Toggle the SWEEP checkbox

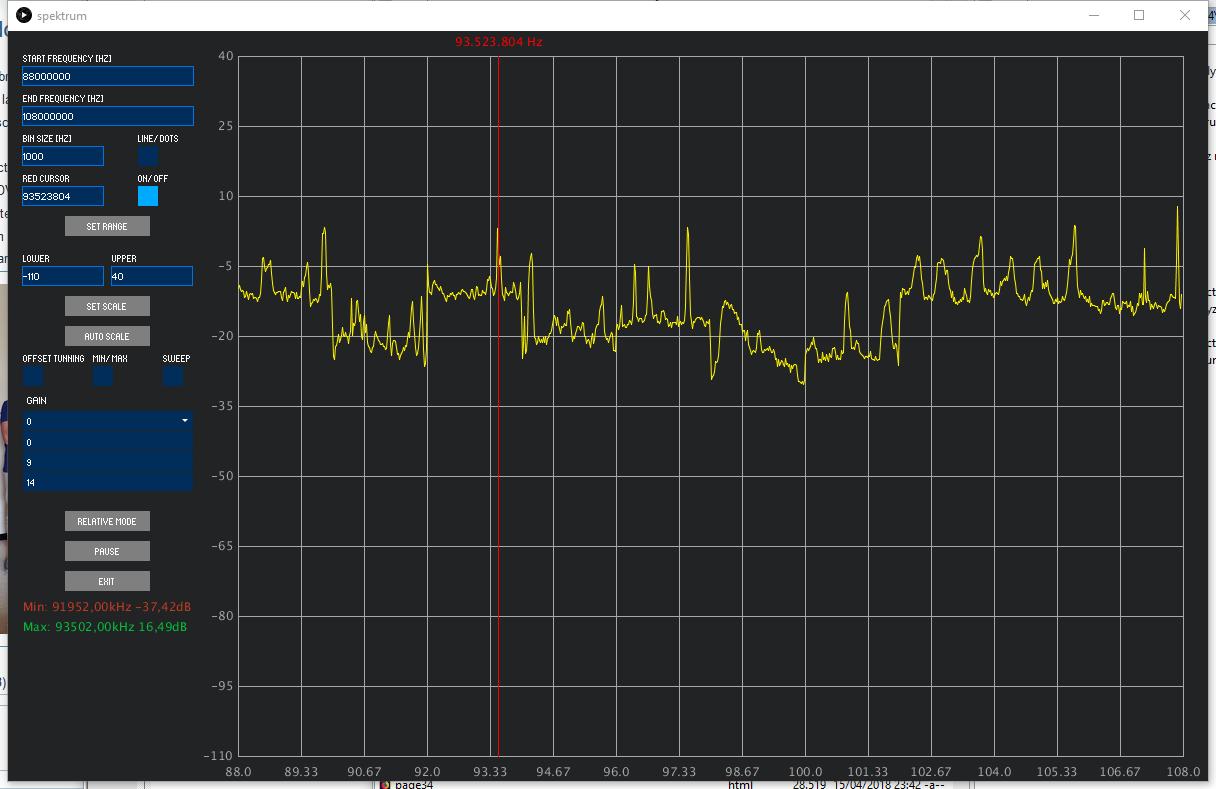pyautogui.click(x=173, y=376)
